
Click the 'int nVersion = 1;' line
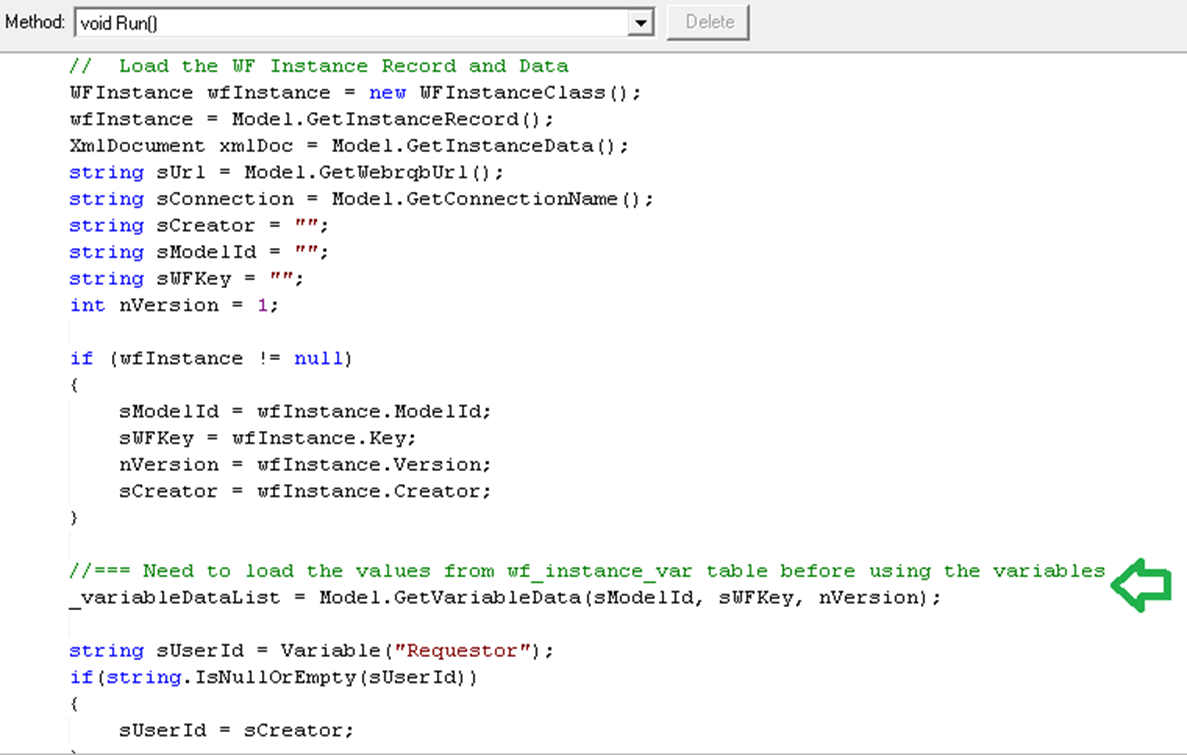click(x=170, y=305)
